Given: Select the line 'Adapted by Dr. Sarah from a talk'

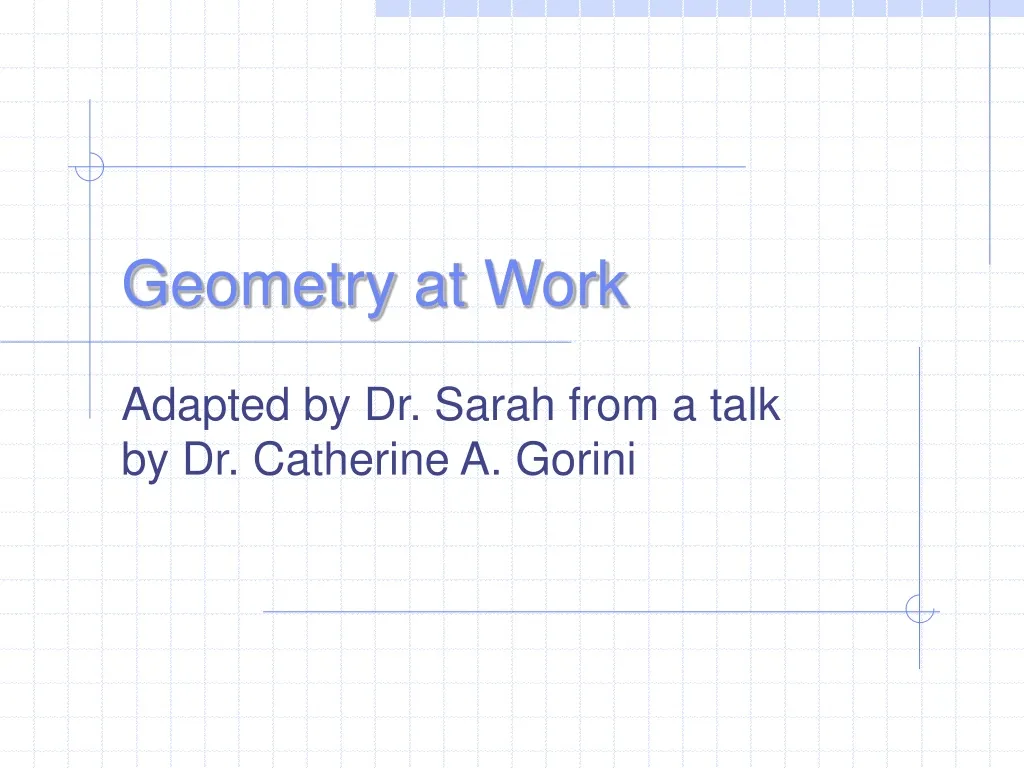Looking at the screenshot, I should coord(450,405).
